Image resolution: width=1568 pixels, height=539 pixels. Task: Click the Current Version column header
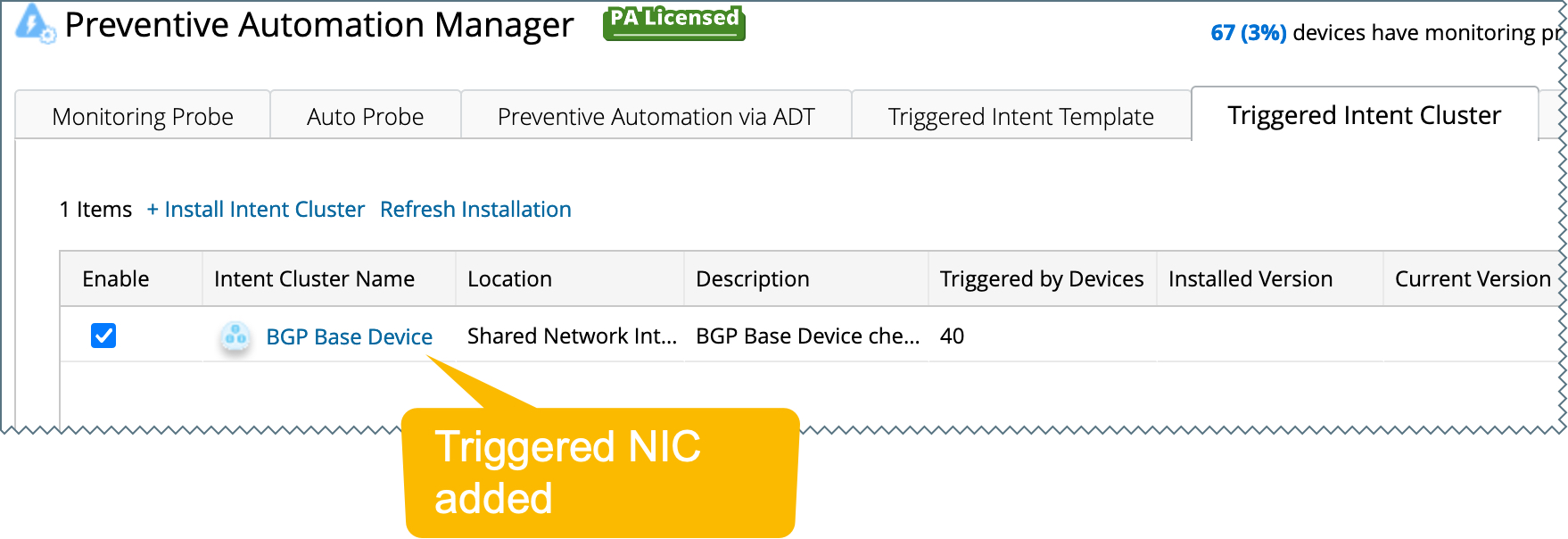coord(1472,279)
